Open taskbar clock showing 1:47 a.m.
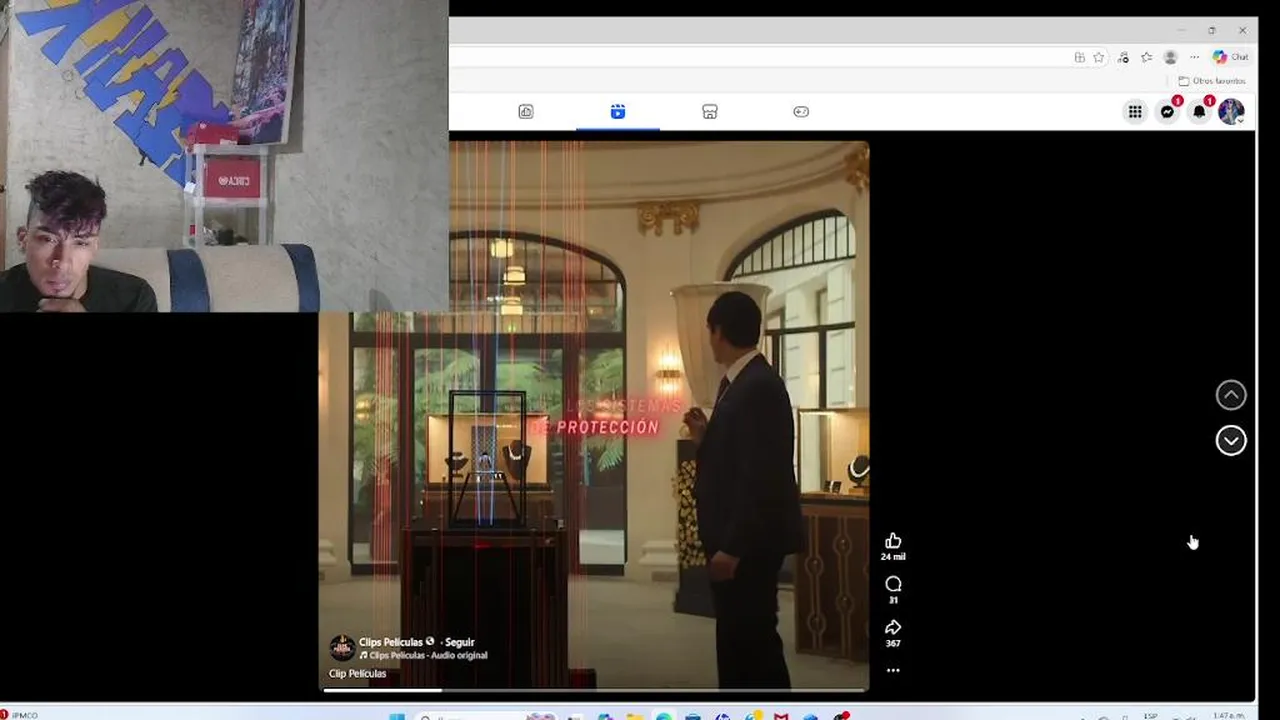Viewport: 1280px width, 720px height. pos(1229,716)
